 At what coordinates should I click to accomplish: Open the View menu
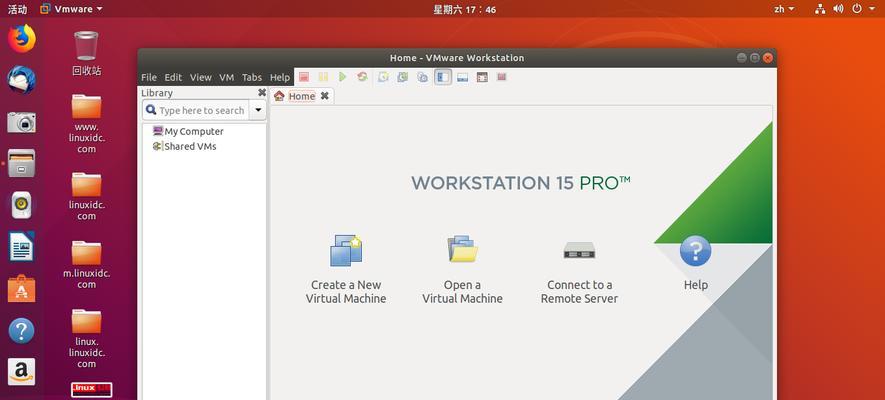(x=200, y=77)
